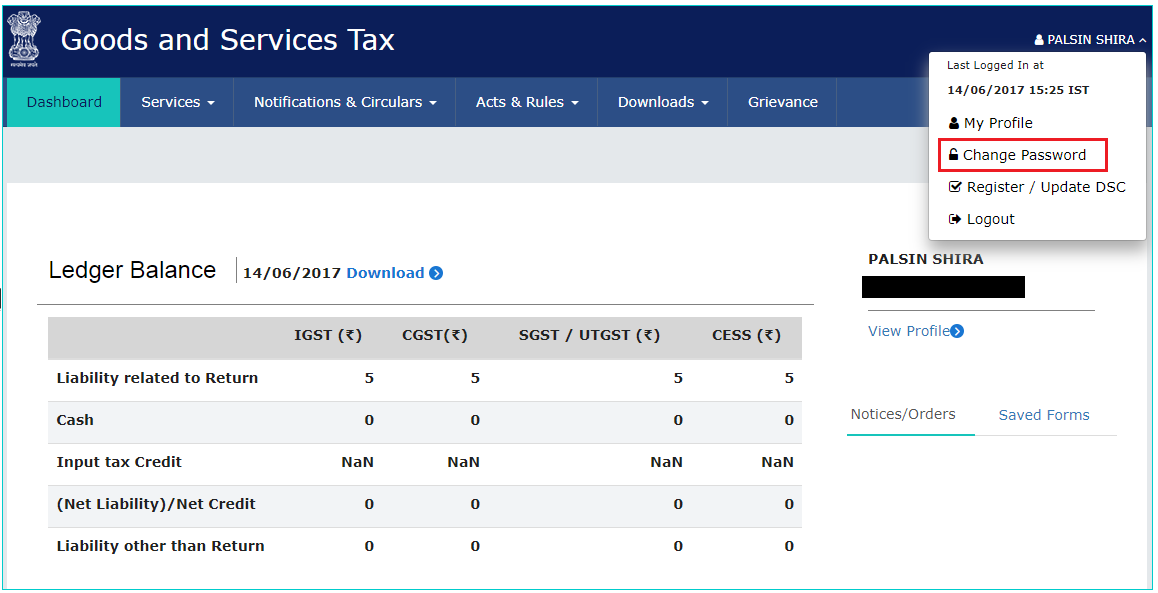Click the Liability related to Return row label

pyautogui.click(x=157, y=378)
